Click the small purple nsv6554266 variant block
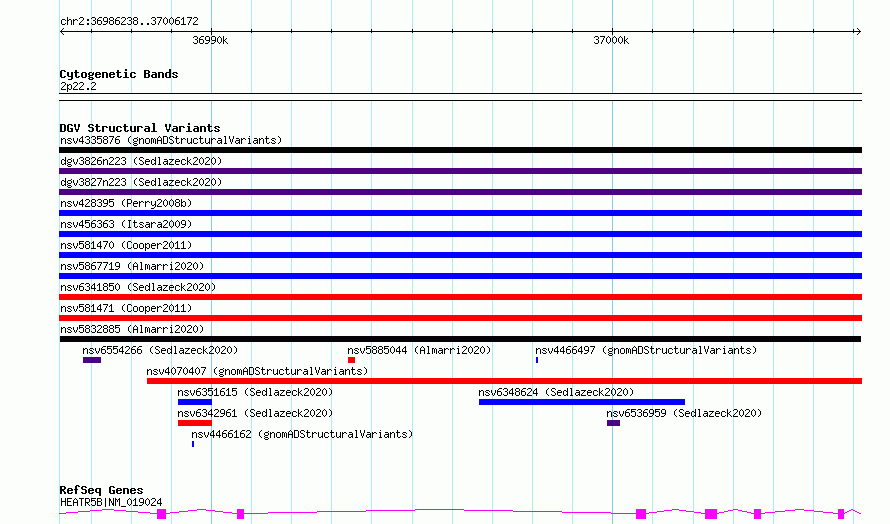This screenshot has height=524, width=890. [92, 360]
